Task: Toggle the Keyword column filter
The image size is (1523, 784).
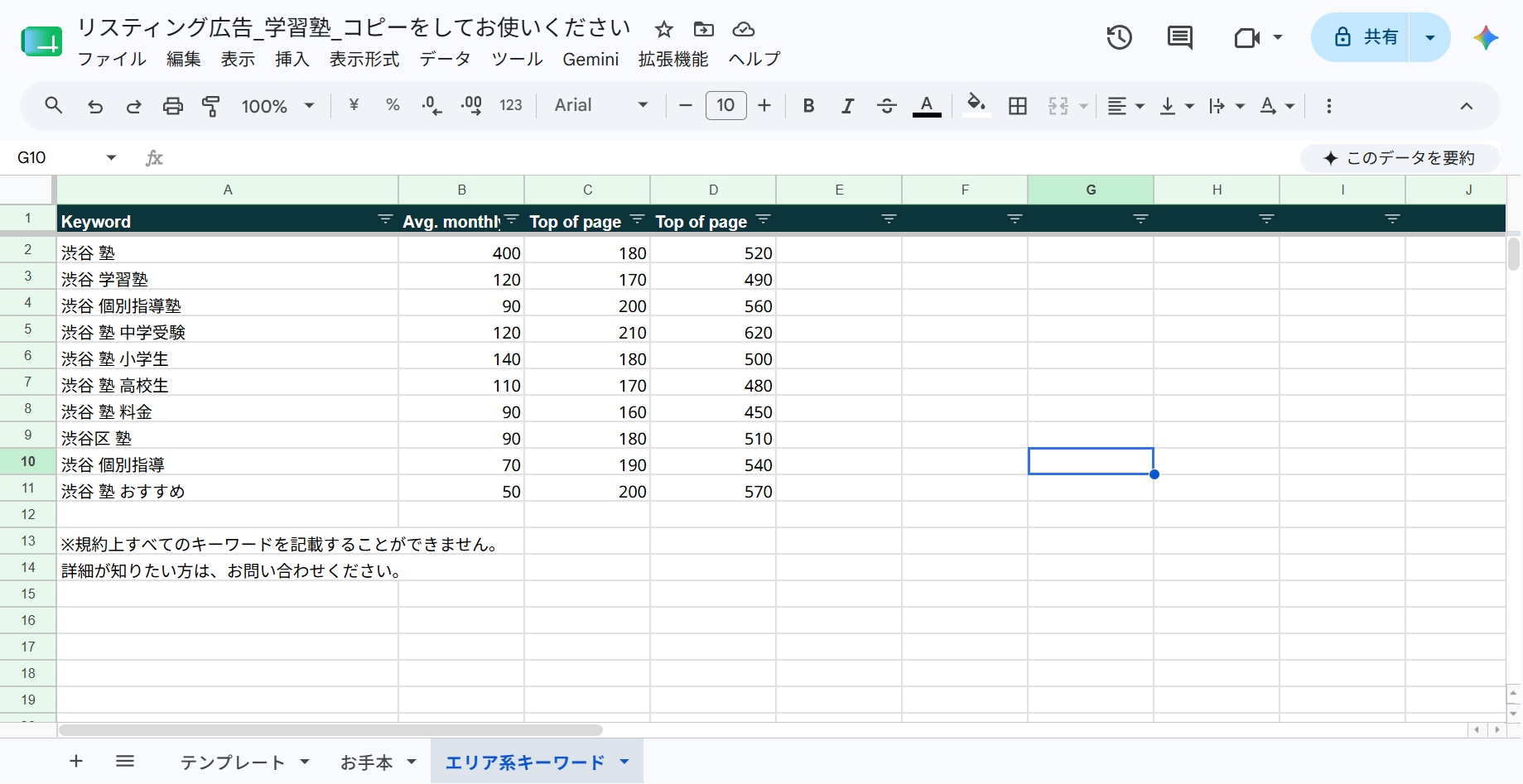Action: (385, 219)
